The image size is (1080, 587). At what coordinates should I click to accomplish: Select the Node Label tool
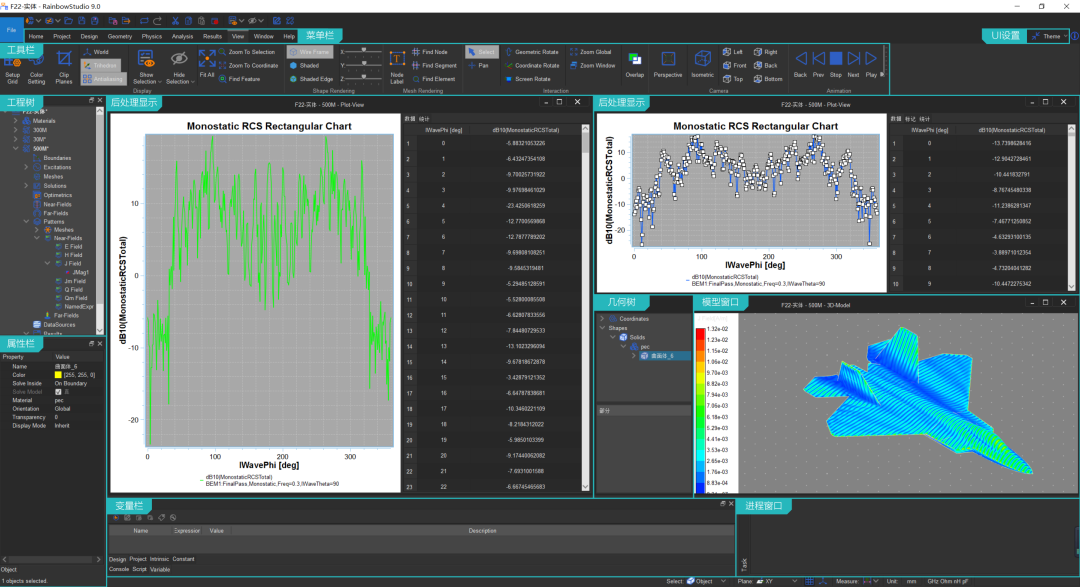coord(397,68)
